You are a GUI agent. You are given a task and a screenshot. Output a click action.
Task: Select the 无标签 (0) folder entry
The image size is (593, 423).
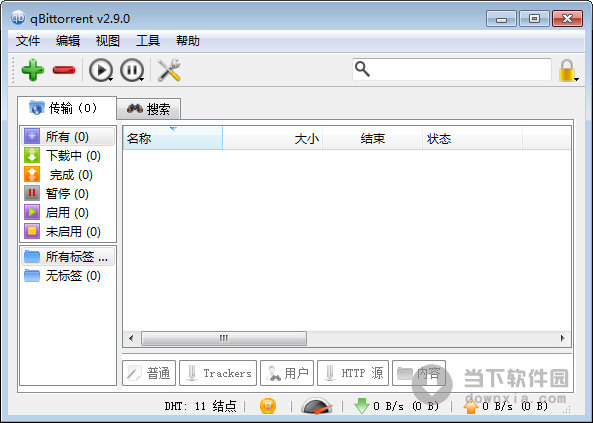pos(67,276)
